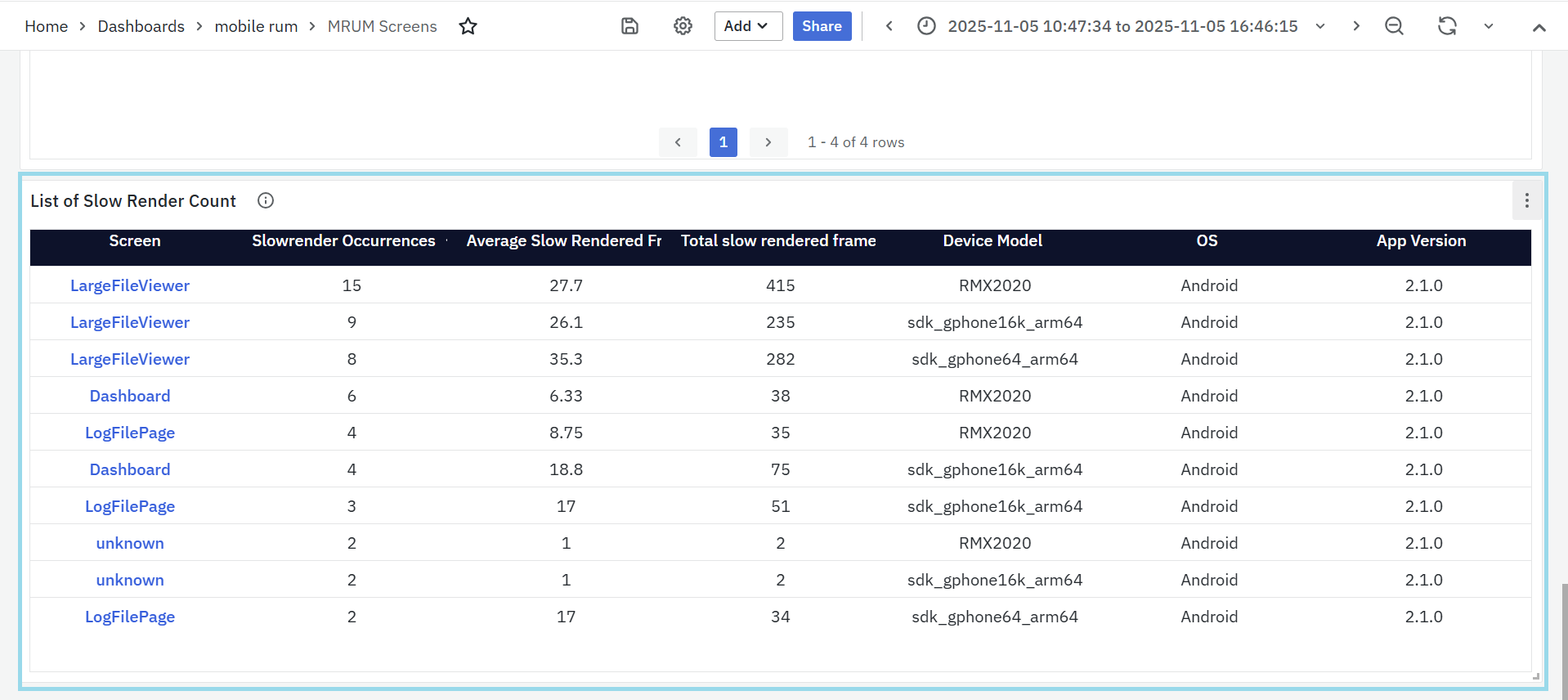Shift time range forward with right arrow
1568x700 pixels.
1356,26
